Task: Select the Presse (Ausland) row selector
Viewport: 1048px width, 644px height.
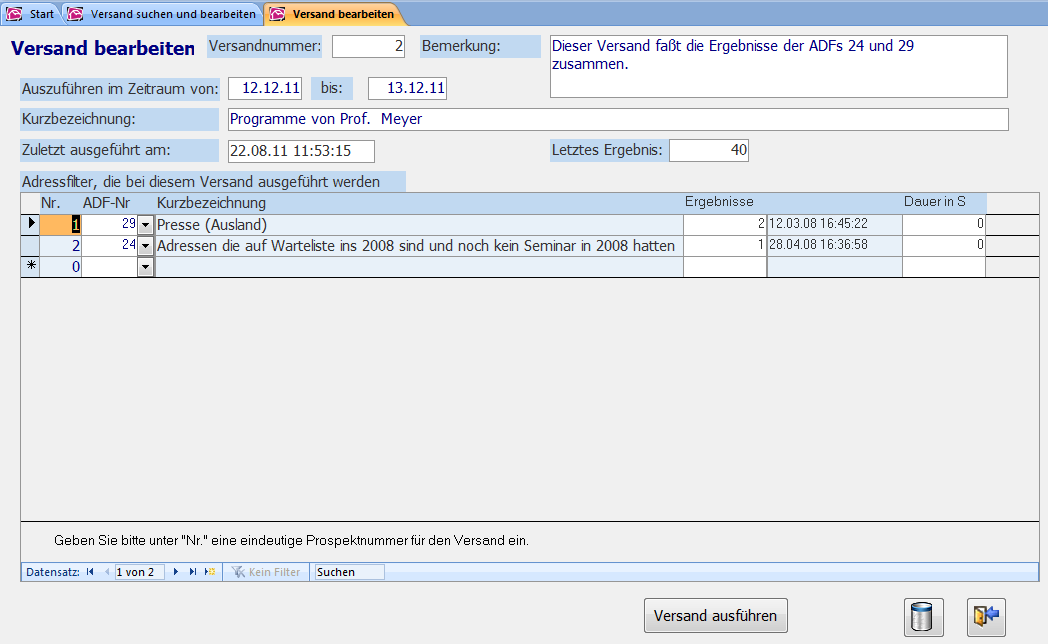Action: [x=30, y=224]
